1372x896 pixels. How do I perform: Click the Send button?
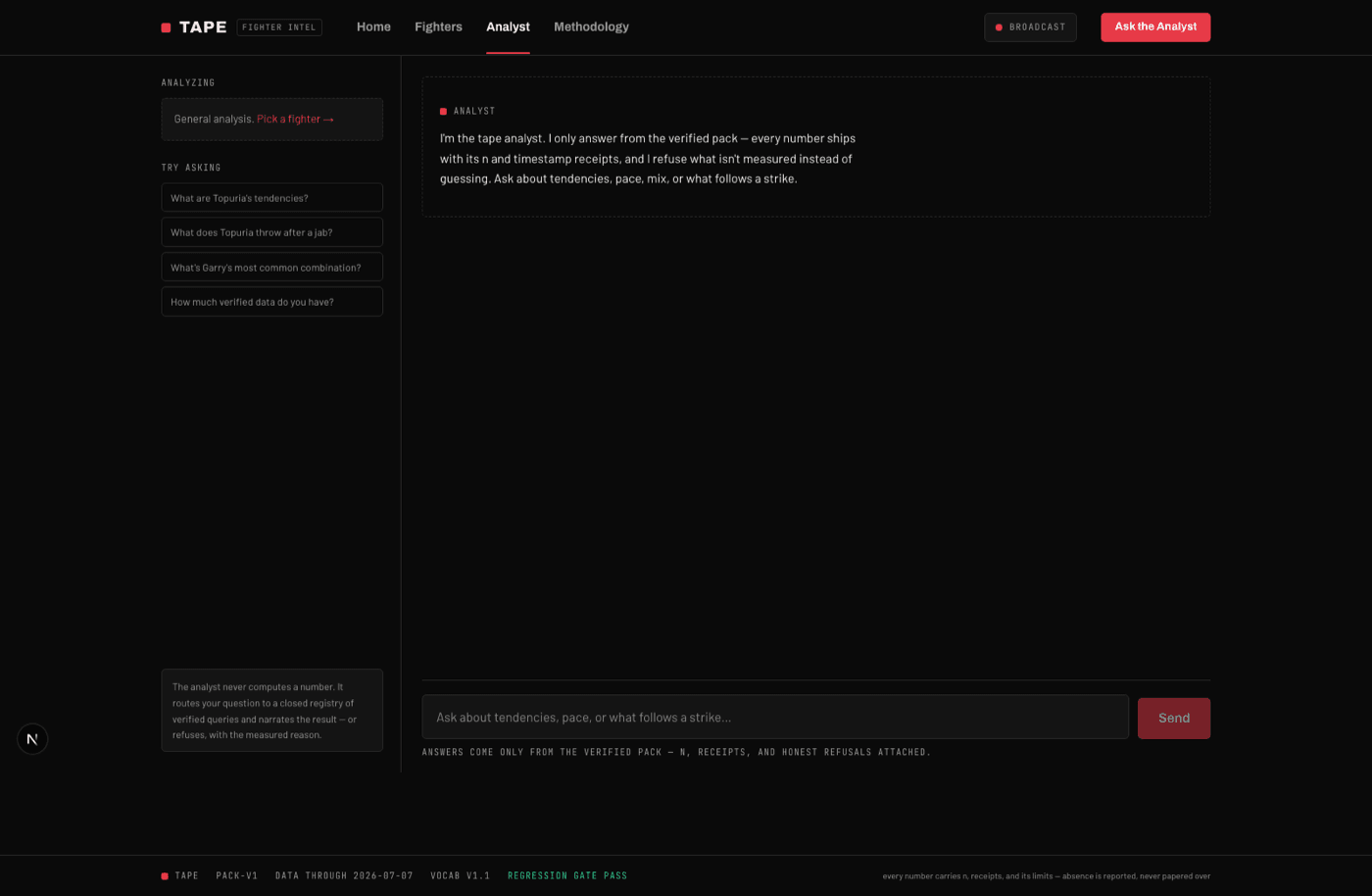1174,719
